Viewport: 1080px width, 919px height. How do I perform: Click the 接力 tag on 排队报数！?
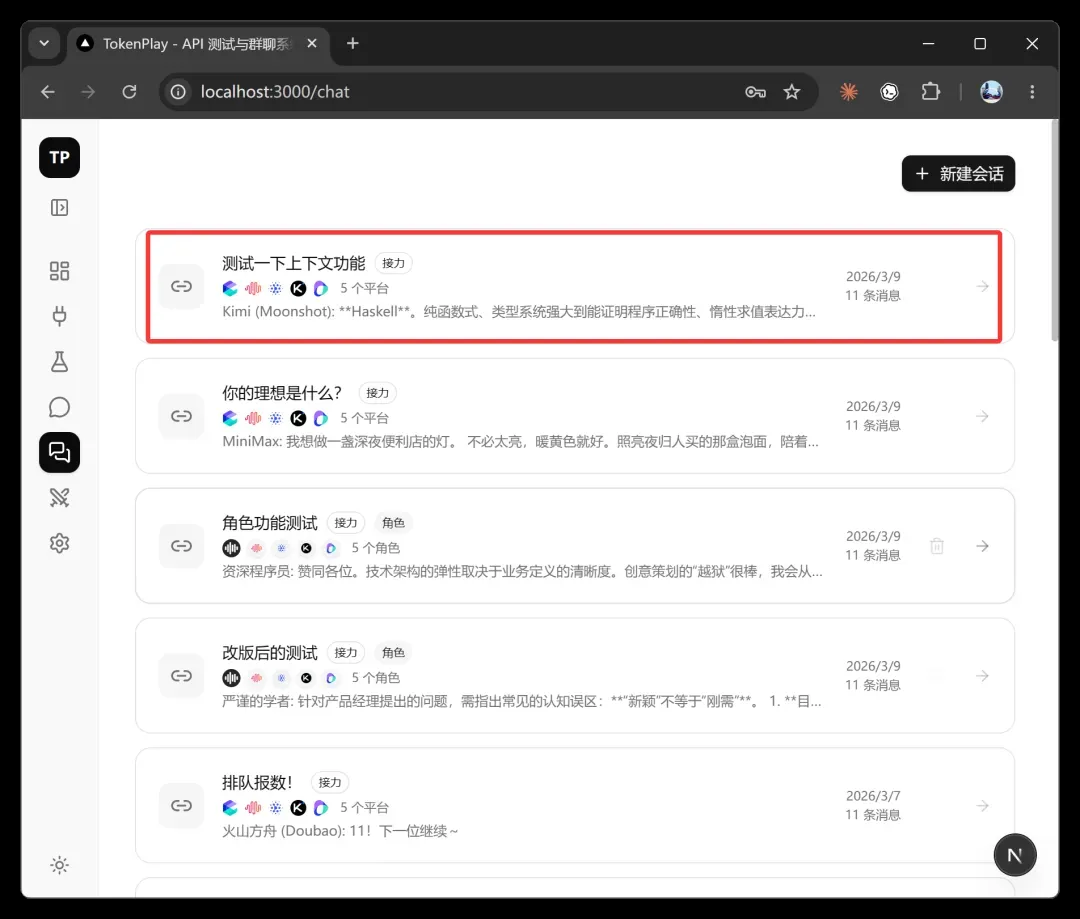click(330, 783)
